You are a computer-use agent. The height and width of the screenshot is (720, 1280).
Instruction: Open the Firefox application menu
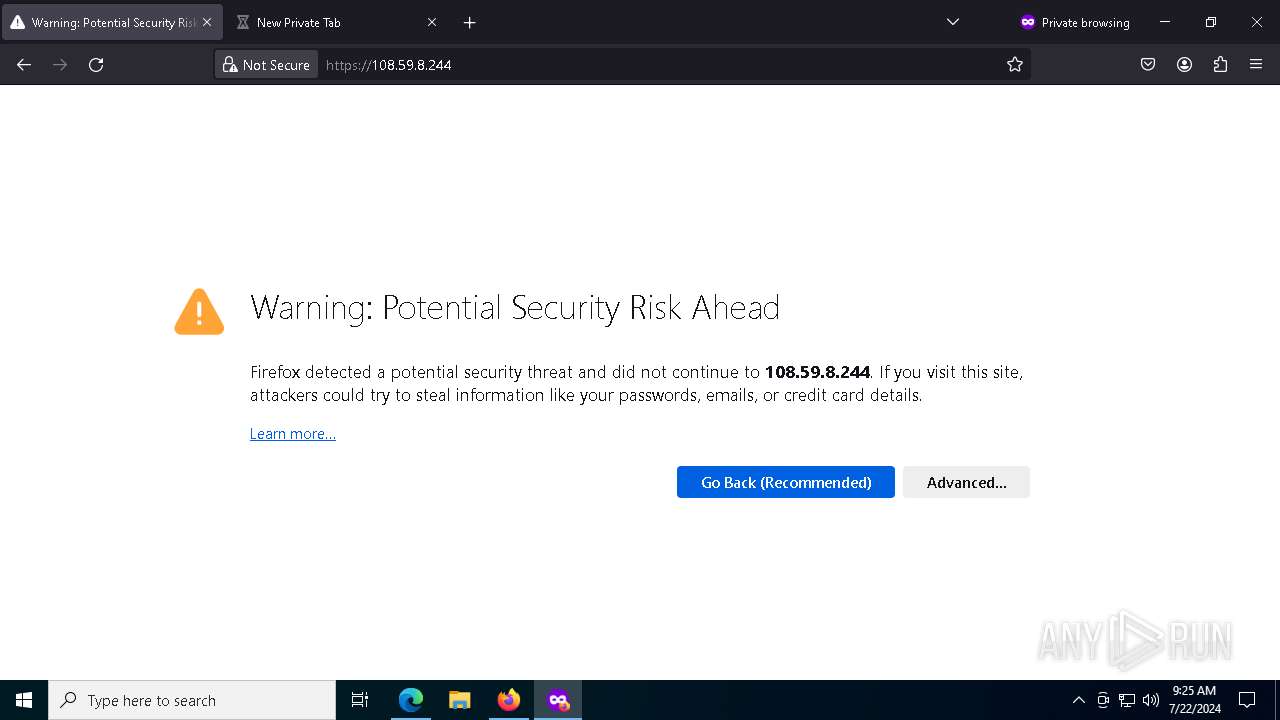1256,65
